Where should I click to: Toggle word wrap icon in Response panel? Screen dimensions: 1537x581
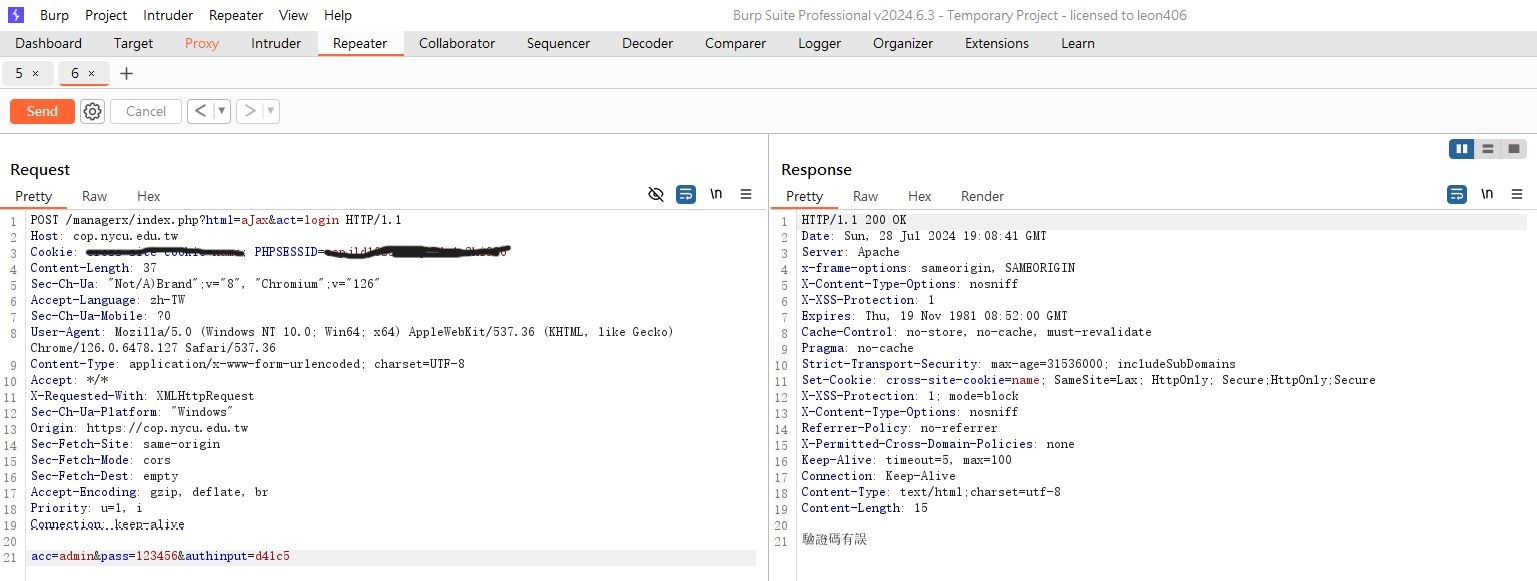tap(1458, 194)
